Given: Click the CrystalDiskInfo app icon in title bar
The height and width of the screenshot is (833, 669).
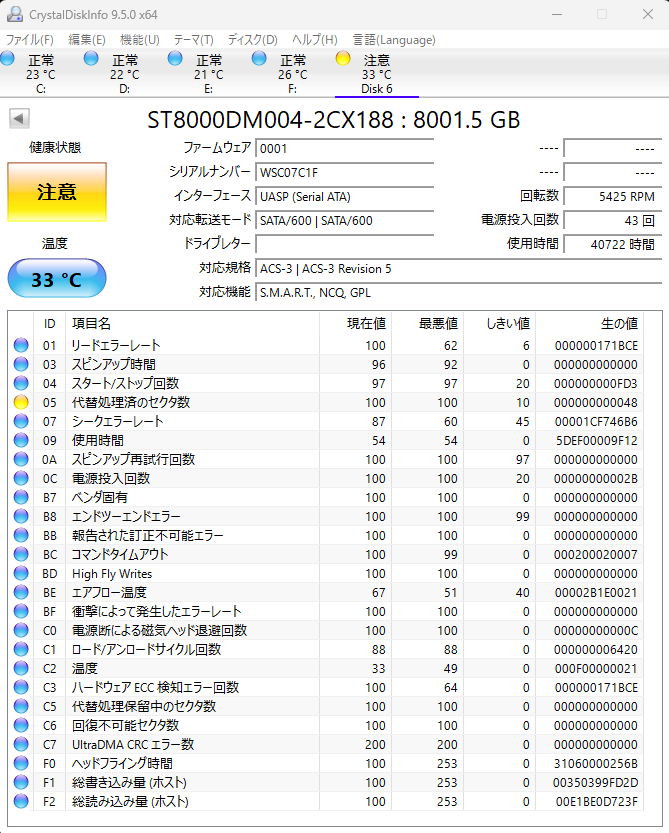Looking at the screenshot, I should [x=14, y=14].
